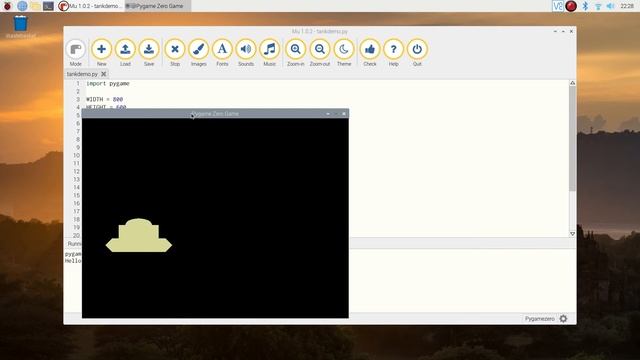This screenshot has height=360, width=640.
Task: Launch the web browser globe icon
Action: [22, 6]
